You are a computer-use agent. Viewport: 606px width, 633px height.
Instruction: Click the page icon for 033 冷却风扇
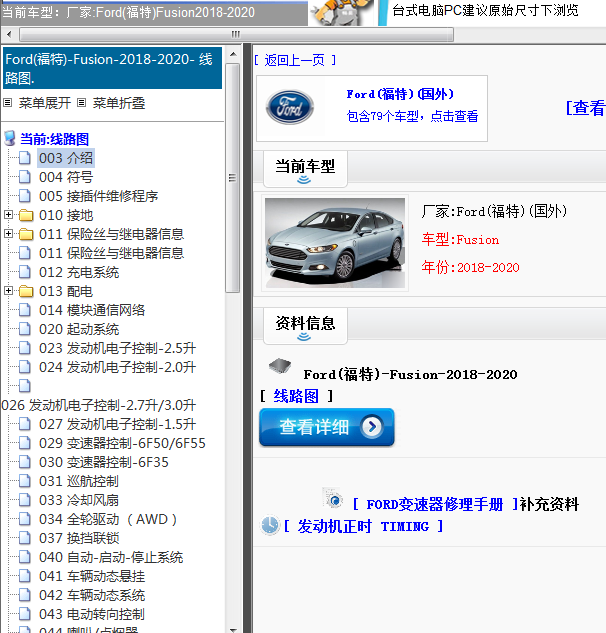25,500
